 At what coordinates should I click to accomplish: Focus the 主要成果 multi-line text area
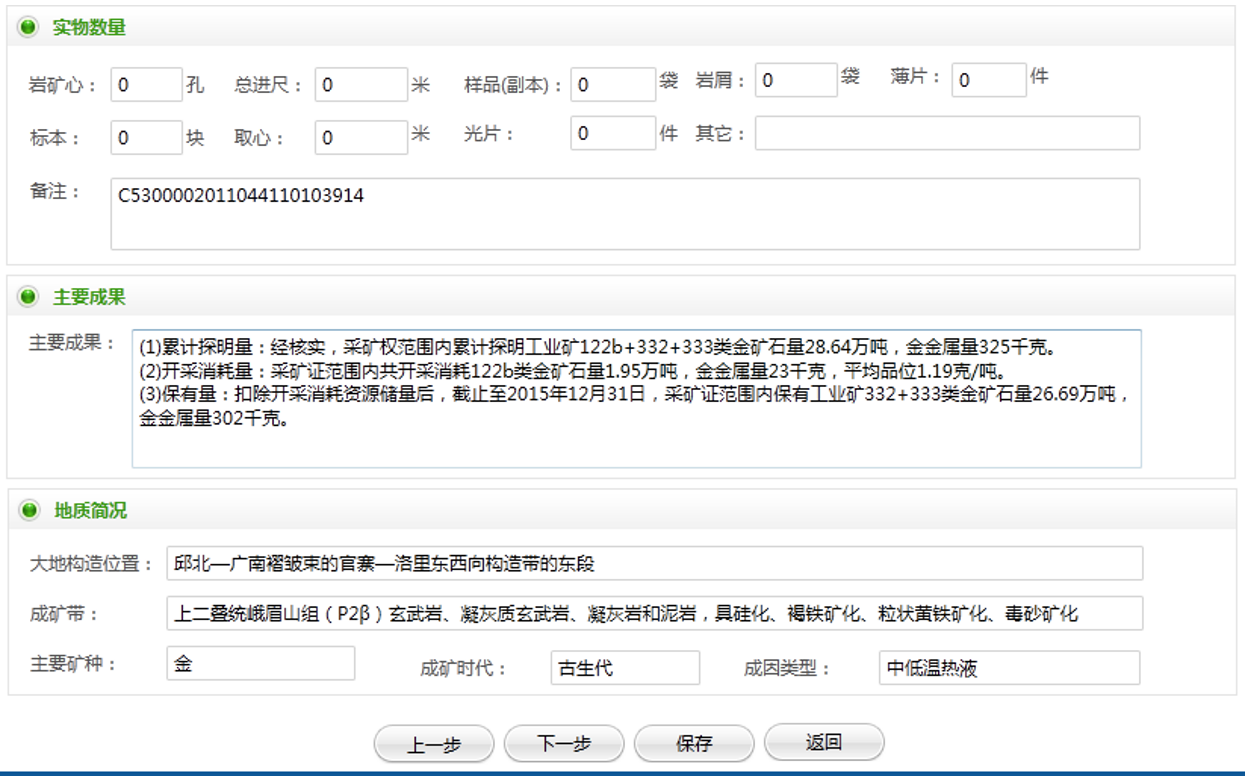tap(636, 399)
